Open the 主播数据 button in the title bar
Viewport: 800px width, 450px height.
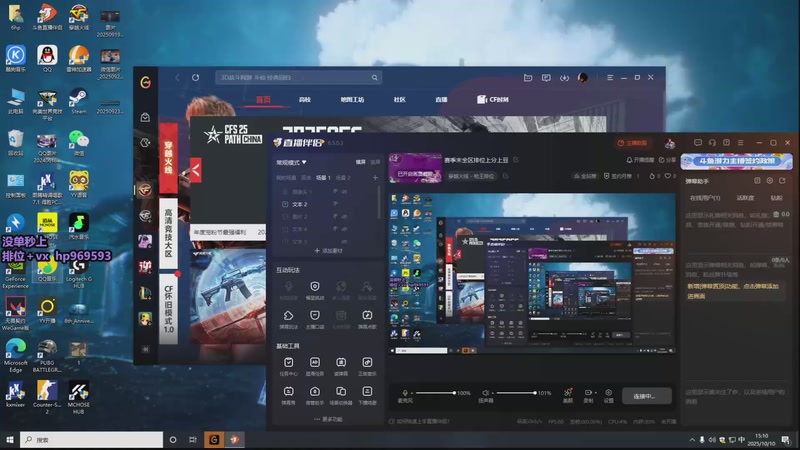(x=632, y=143)
